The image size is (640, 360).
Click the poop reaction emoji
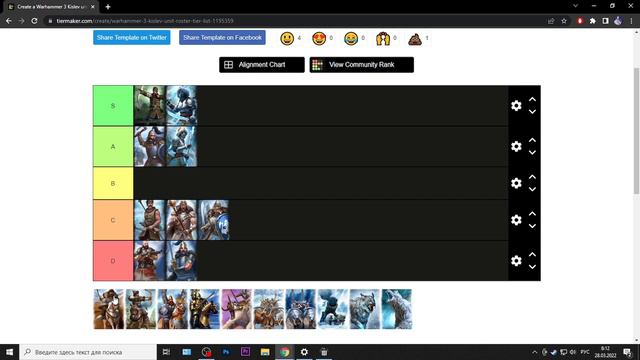[x=415, y=38]
